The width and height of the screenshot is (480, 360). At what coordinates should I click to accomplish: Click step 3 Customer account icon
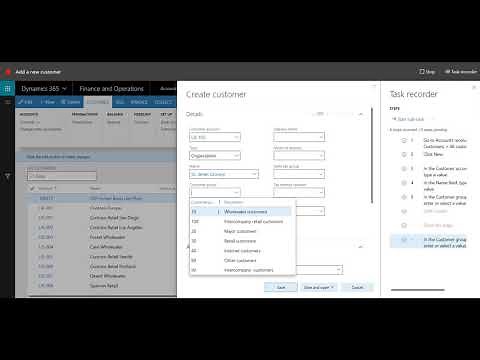(x=404, y=169)
